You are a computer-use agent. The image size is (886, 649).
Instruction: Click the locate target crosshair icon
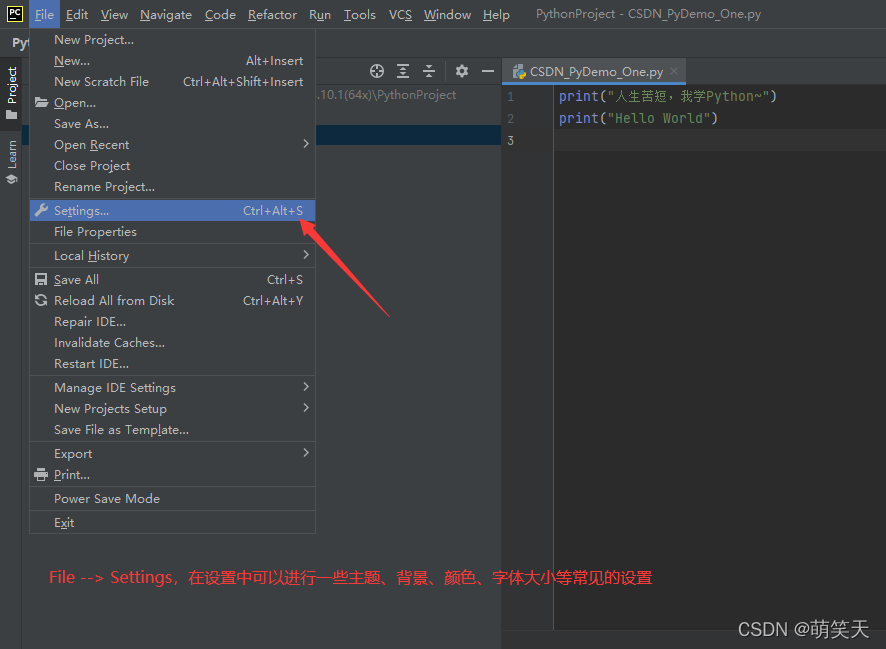click(x=377, y=71)
